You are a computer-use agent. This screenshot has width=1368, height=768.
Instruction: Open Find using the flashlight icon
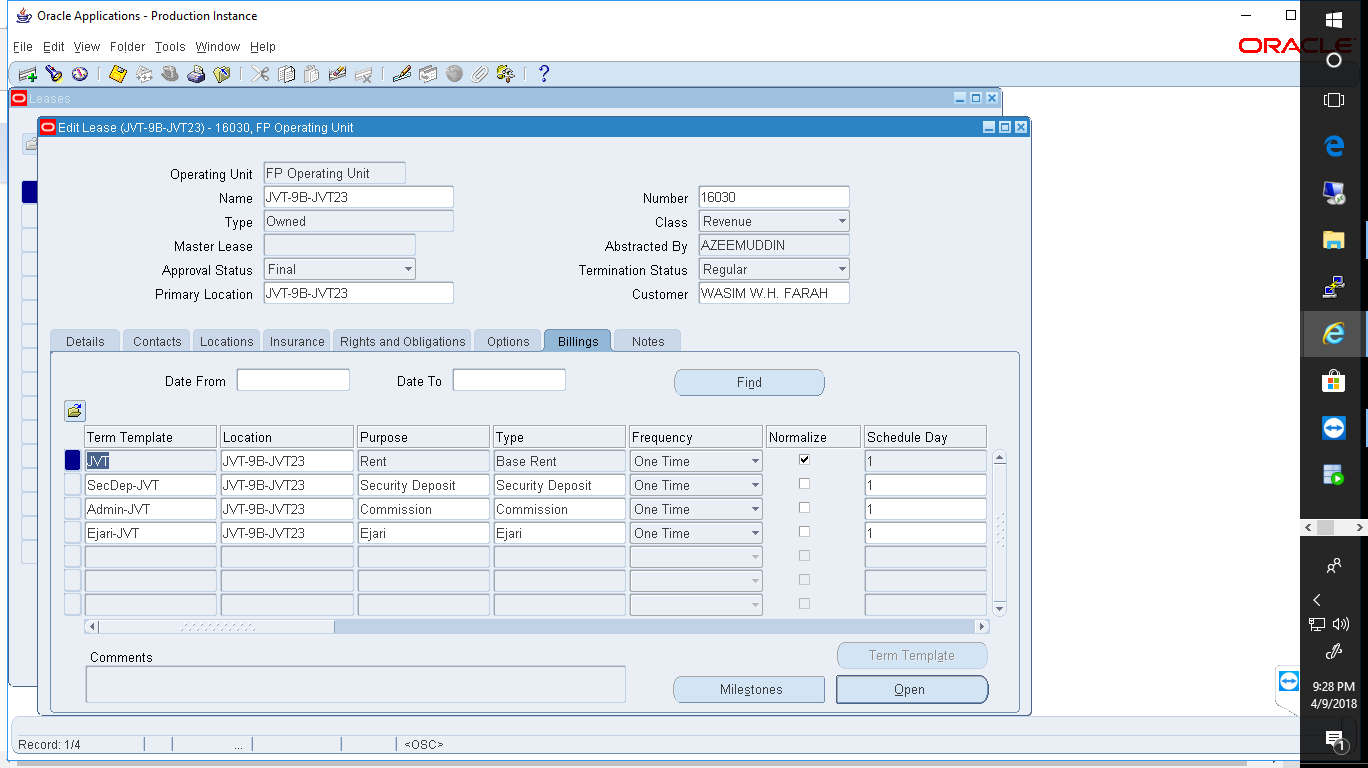54,74
